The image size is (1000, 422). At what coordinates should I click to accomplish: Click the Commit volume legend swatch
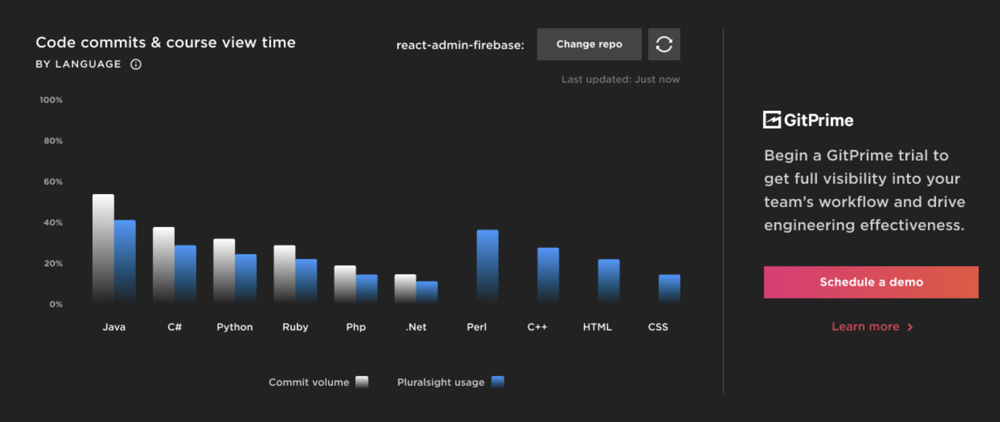coord(362,382)
